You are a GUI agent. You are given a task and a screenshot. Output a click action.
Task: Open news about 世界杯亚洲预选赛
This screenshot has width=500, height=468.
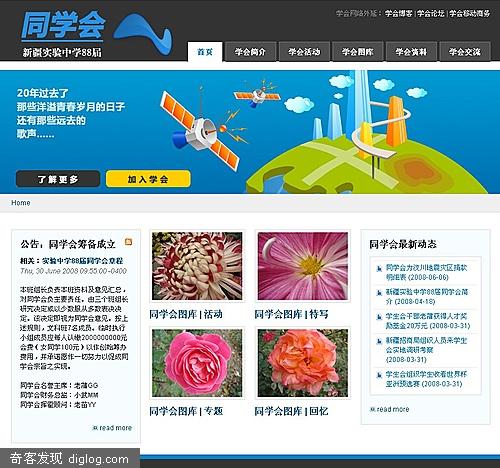pos(426,379)
